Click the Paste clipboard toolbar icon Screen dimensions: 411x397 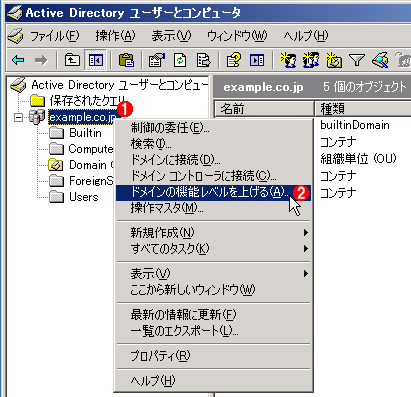pyautogui.click(x=126, y=60)
